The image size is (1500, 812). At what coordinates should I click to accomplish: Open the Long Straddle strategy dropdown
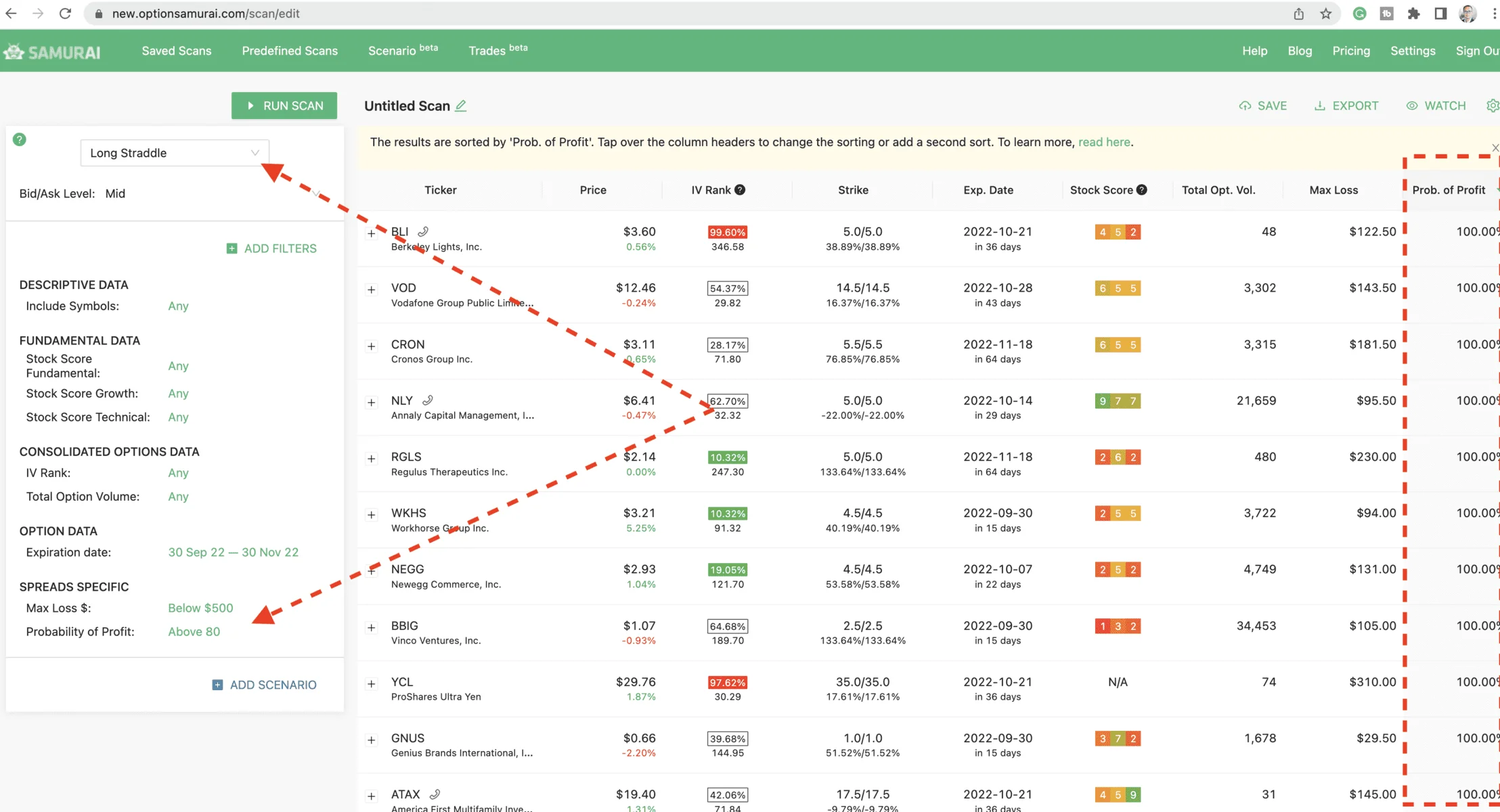pyautogui.click(x=175, y=153)
